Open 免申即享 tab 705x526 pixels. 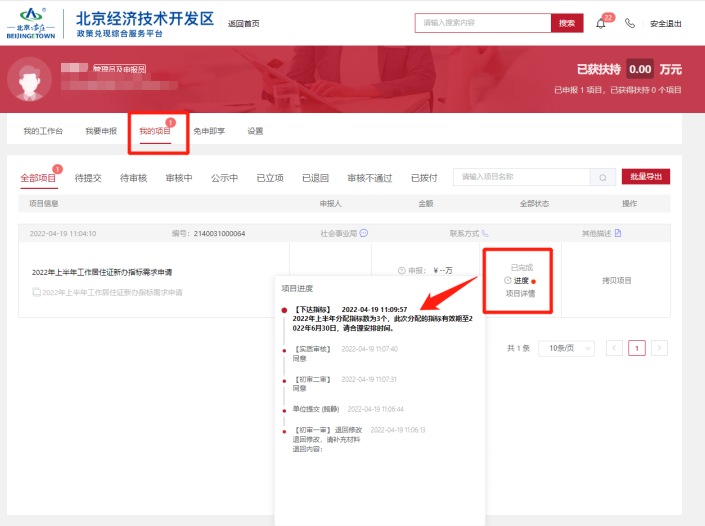(209, 131)
